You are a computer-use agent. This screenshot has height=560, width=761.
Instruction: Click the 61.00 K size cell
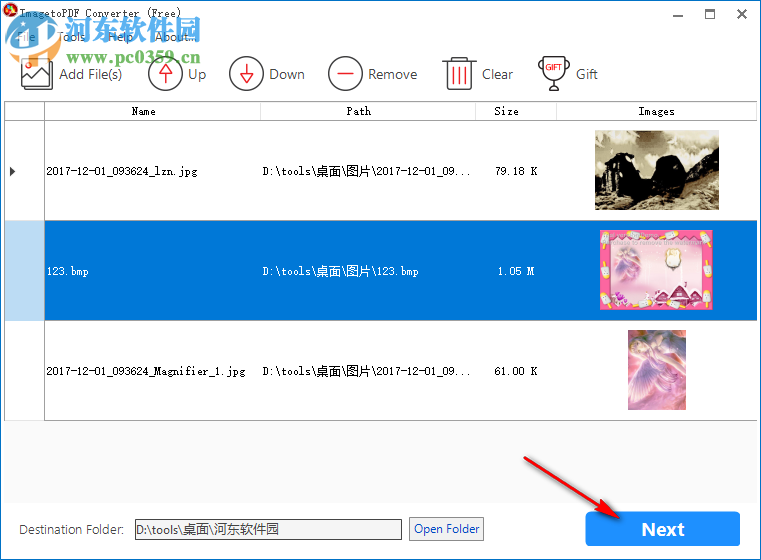516,371
